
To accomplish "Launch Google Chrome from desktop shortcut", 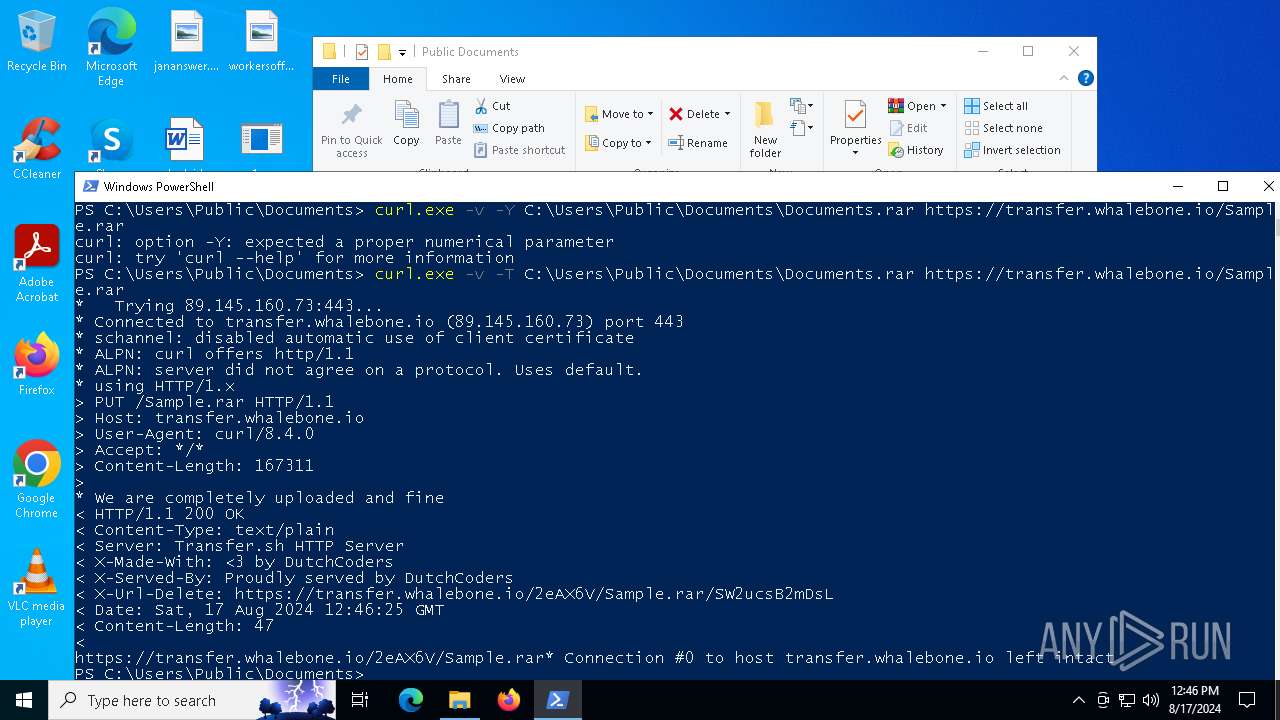I will coord(37,479).
